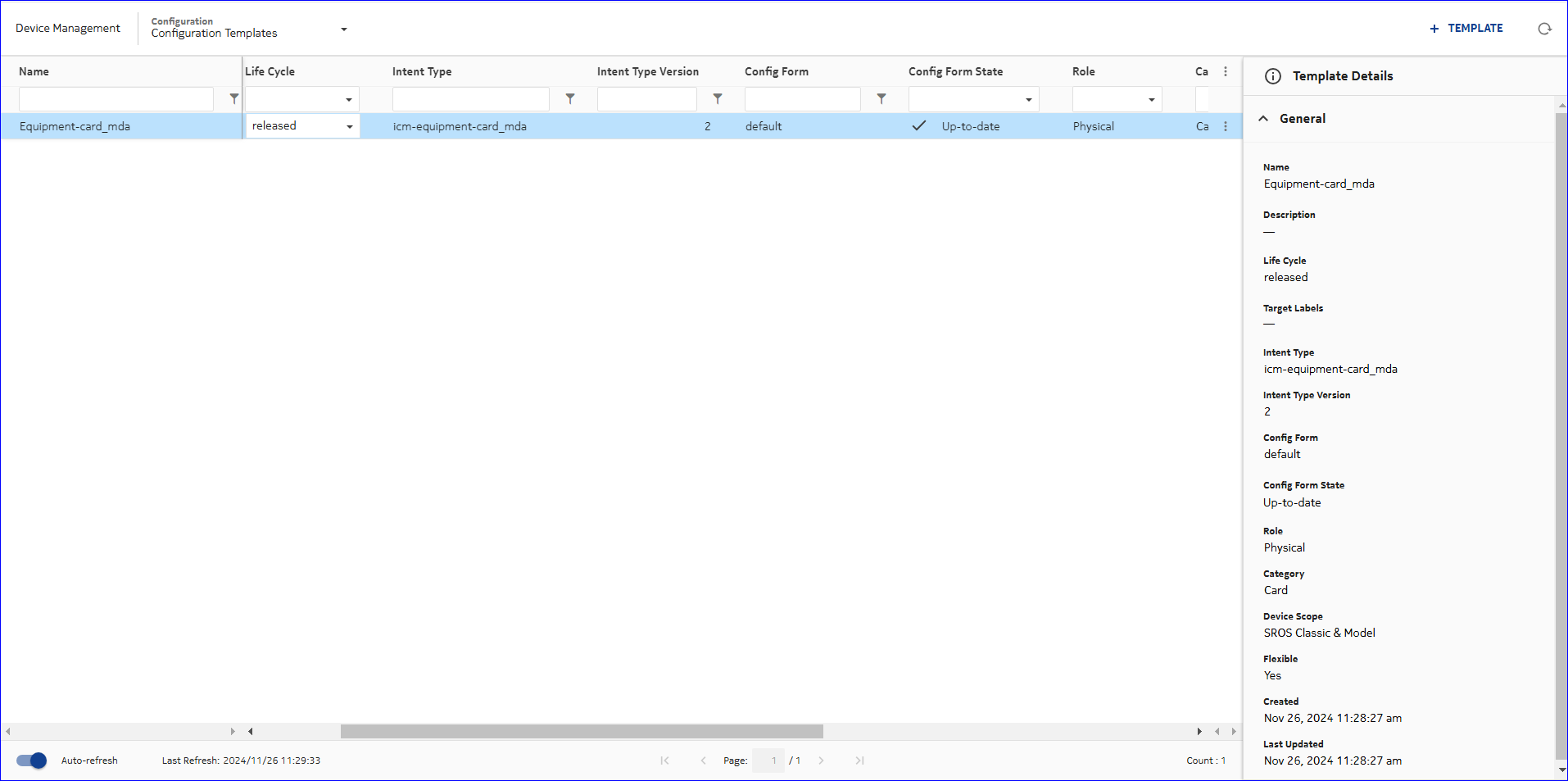Open row actions menu for Equipment-card_mda

pos(1226,126)
